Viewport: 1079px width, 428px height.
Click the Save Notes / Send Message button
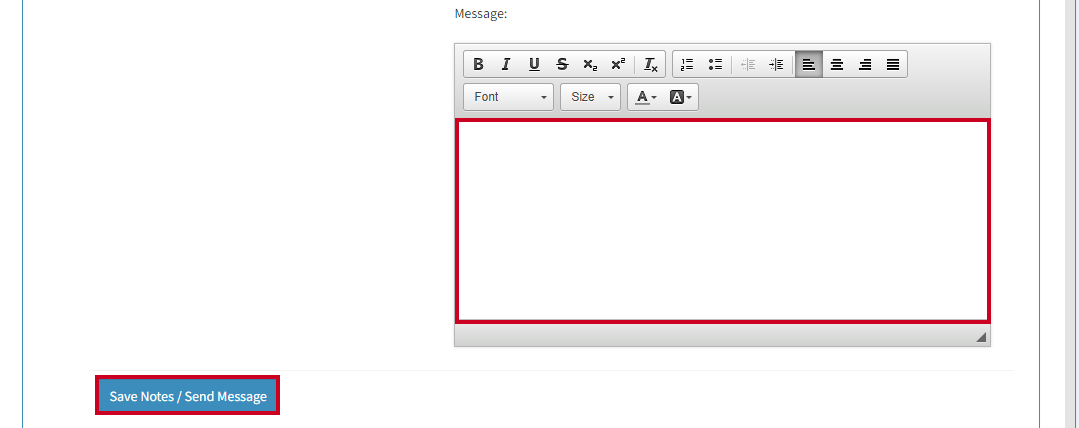point(188,396)
